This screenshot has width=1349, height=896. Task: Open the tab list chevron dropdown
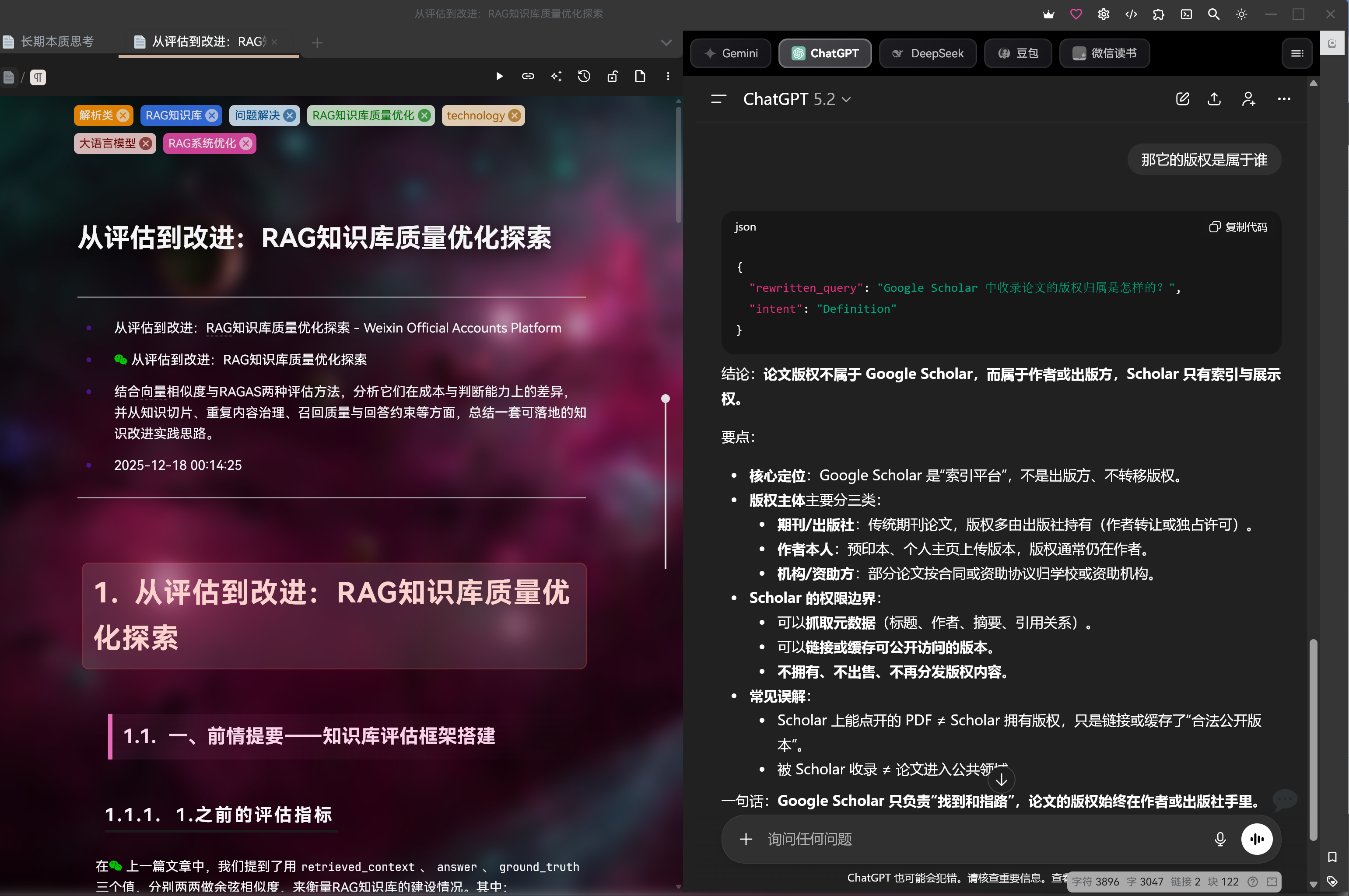[666, 43]
